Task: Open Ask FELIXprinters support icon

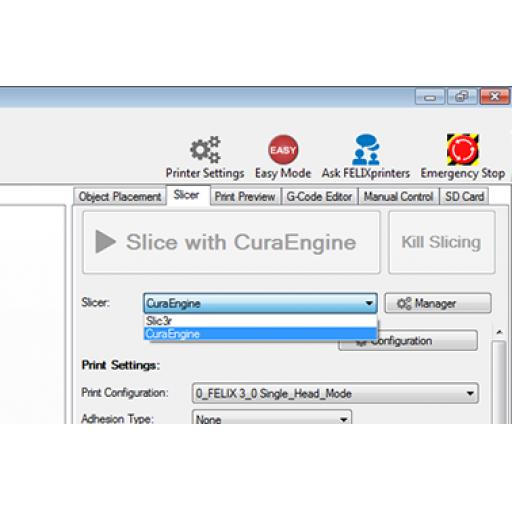Action: click(366, 149)
